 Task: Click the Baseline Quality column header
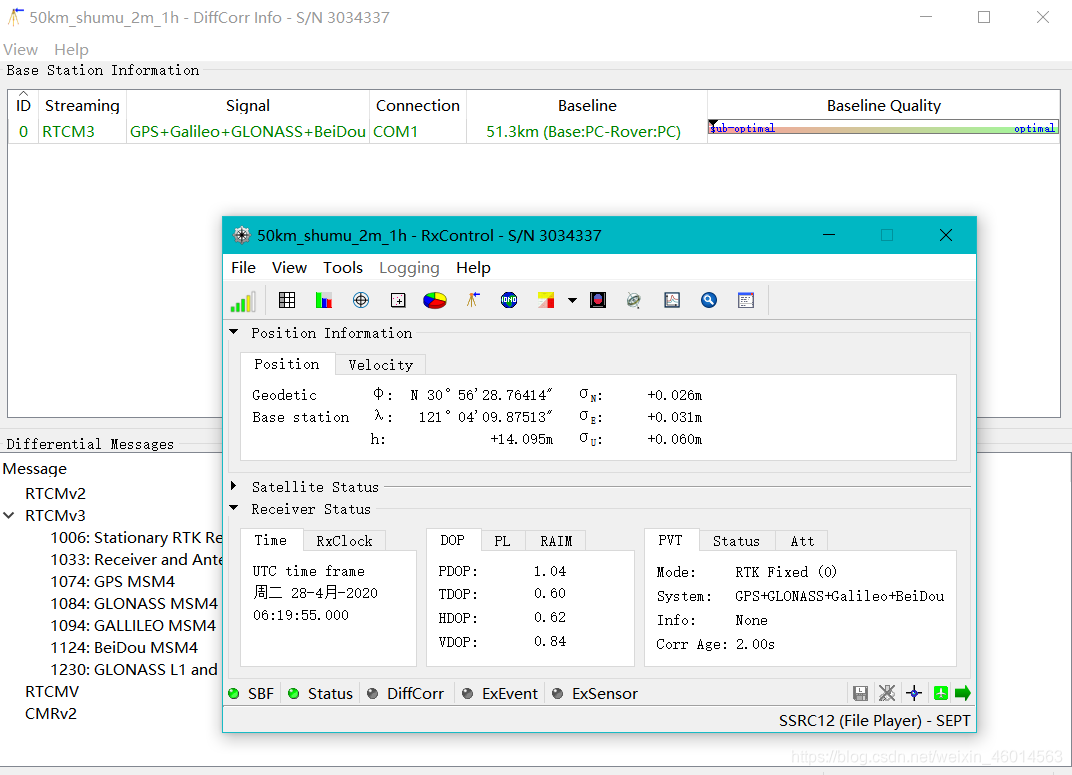[883, 105]
